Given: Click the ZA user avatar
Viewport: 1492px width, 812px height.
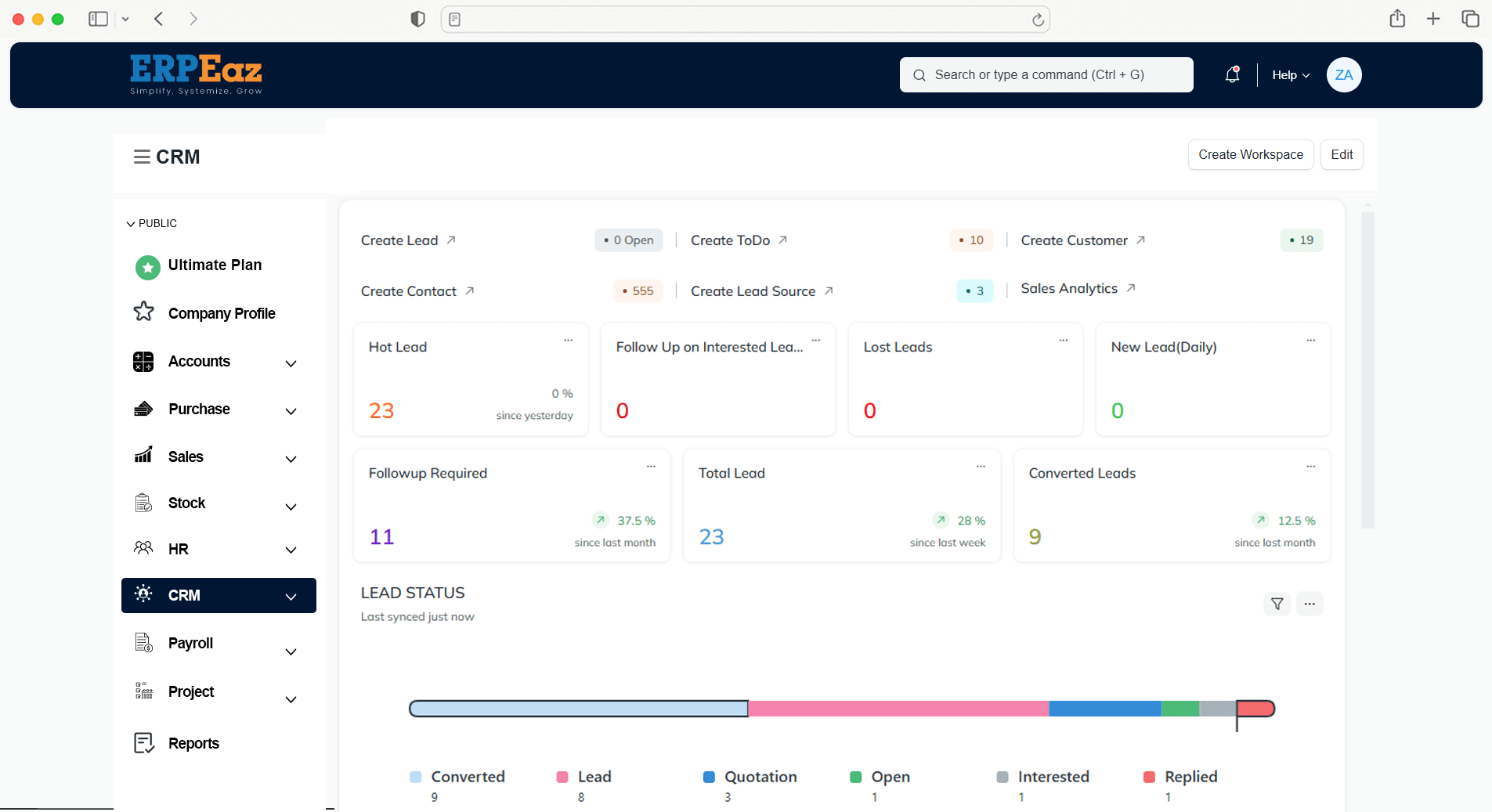Looking at the screenshot, I should (1343, 75).
